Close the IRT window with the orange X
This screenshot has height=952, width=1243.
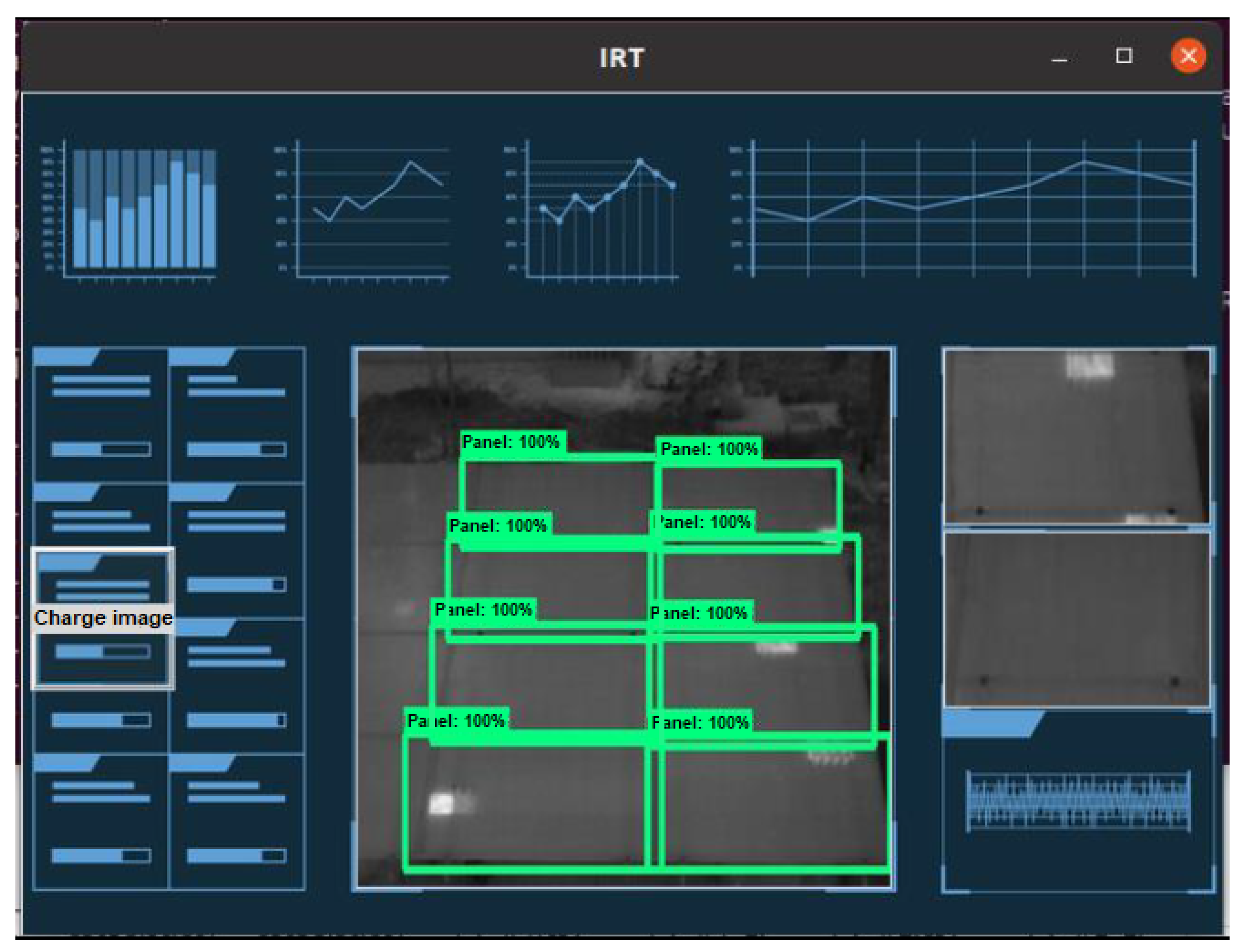[x=1188, y=56]
